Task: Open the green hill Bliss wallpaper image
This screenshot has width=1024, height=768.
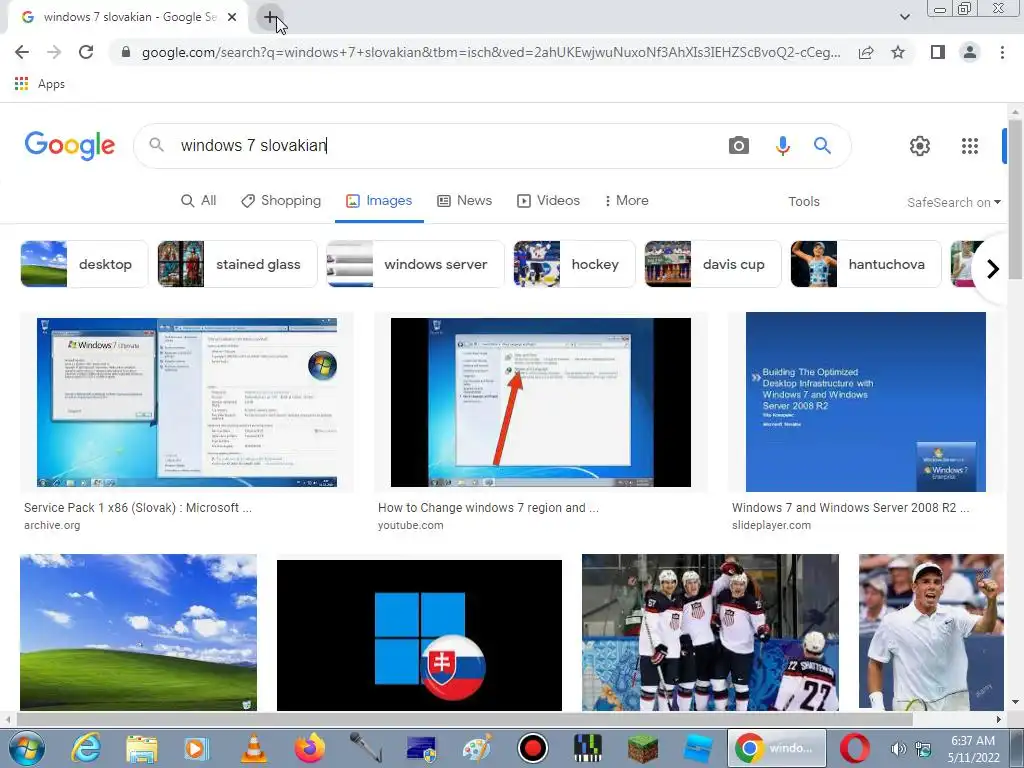Action: point(138,632)
